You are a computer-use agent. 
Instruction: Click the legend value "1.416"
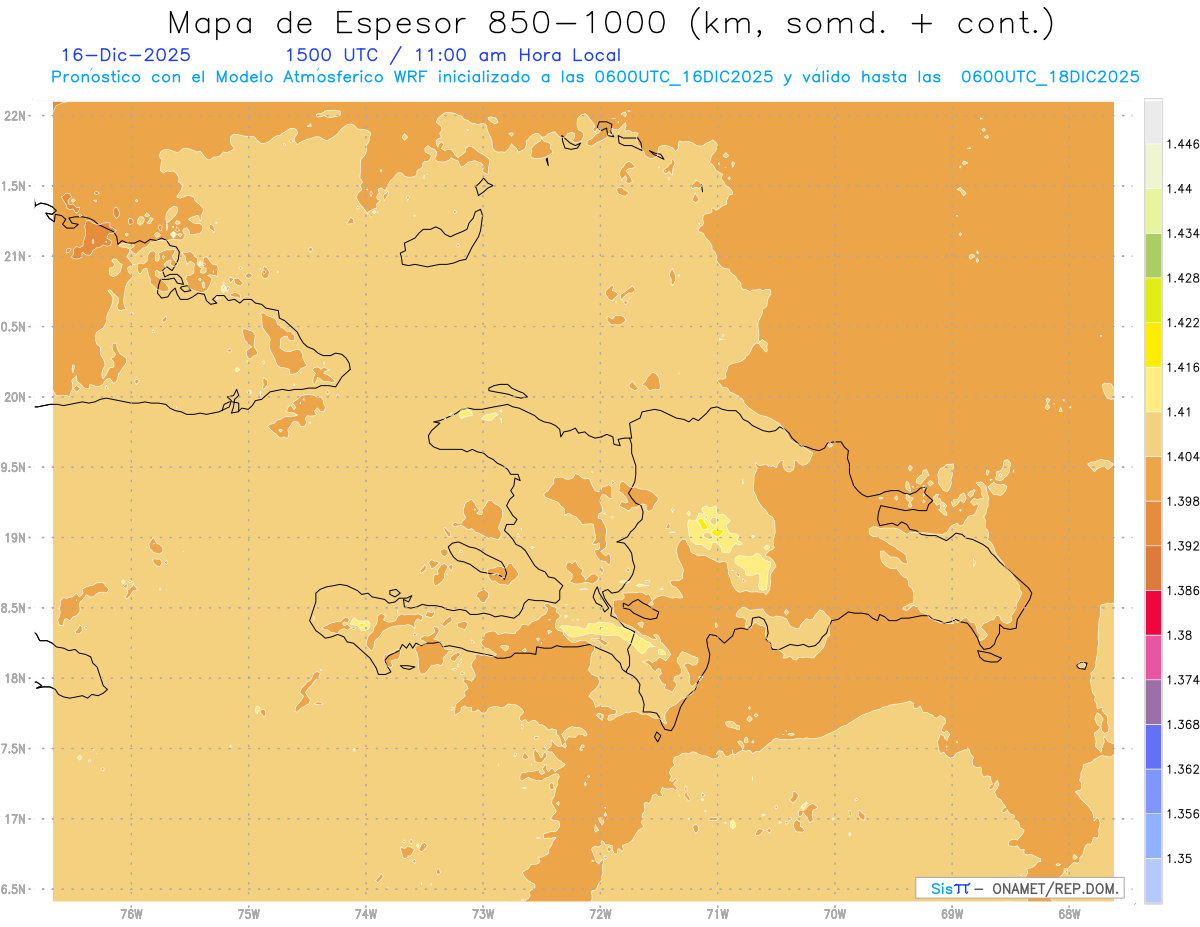1183,367
